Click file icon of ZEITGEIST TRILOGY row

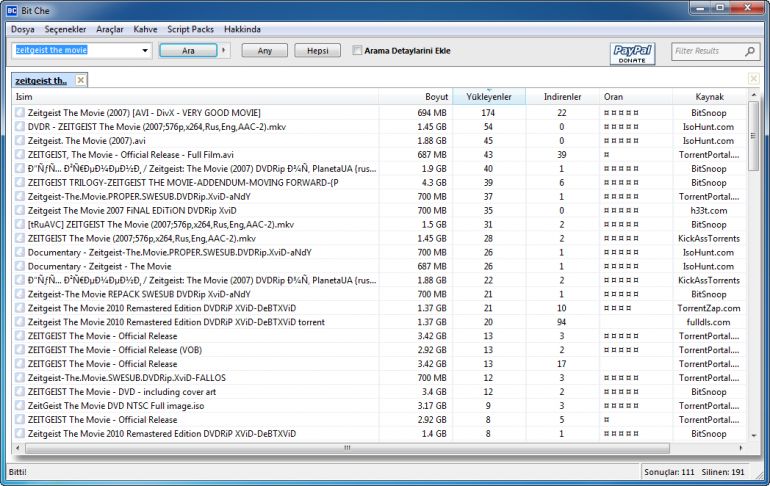(19, 183)
